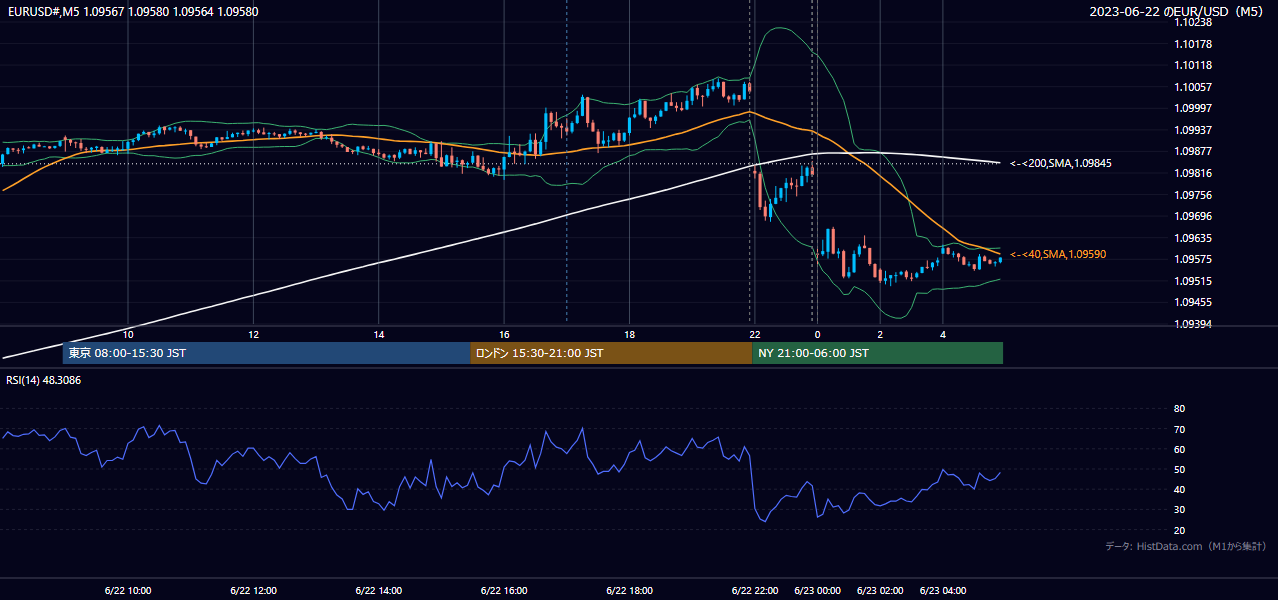Click the 40 SMA label 1.09590
This screenshot has width=1278, height=600.
1058,255
